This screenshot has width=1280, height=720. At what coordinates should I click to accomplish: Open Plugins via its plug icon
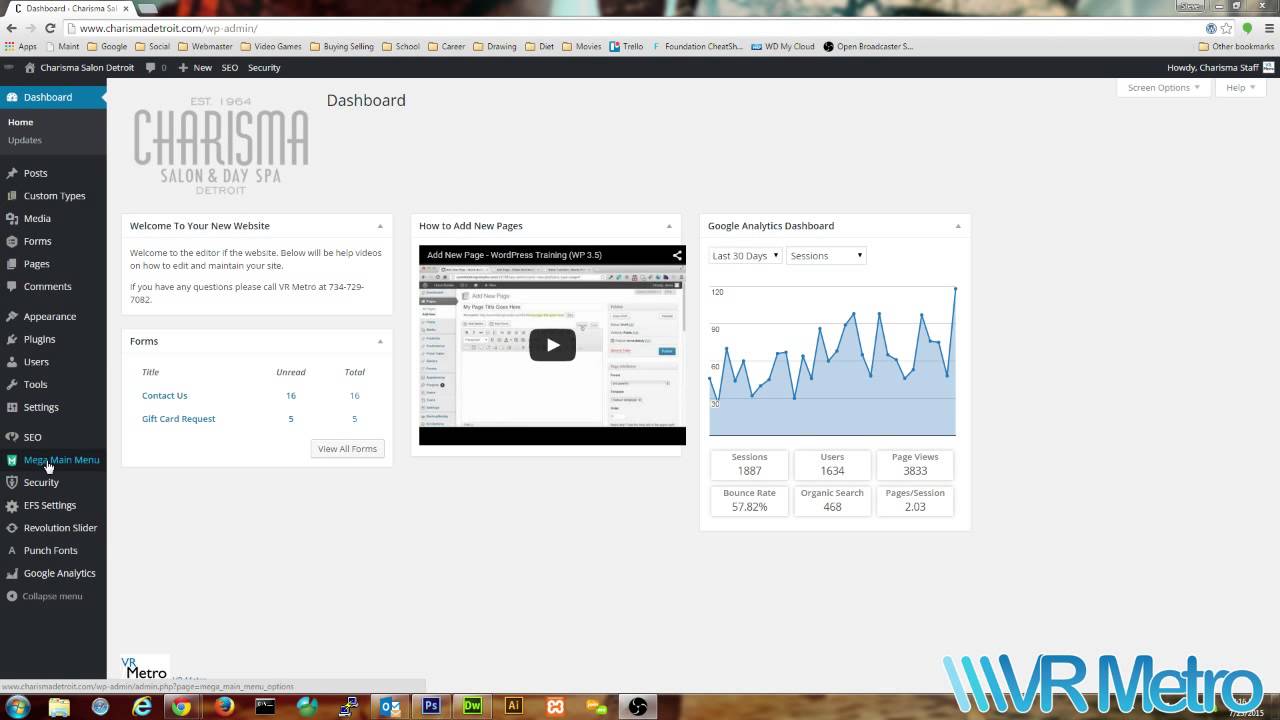point(12,339)
